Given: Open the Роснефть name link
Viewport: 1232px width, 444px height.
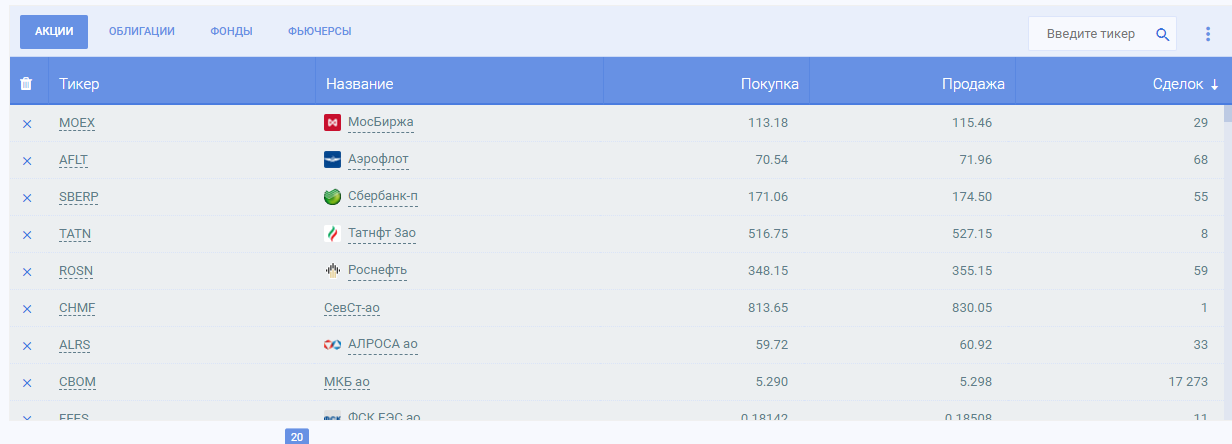Looking at the screenshot, I should click(377, 270).
